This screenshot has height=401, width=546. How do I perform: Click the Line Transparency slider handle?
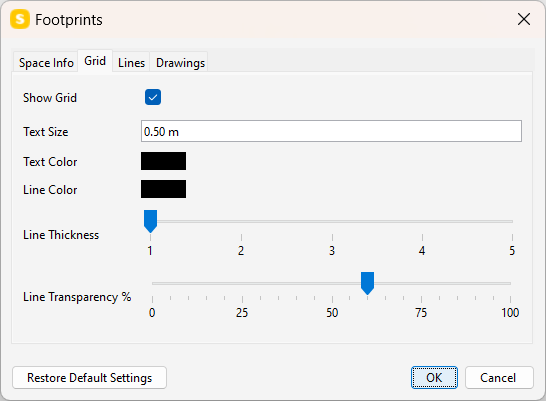point(367,283)
